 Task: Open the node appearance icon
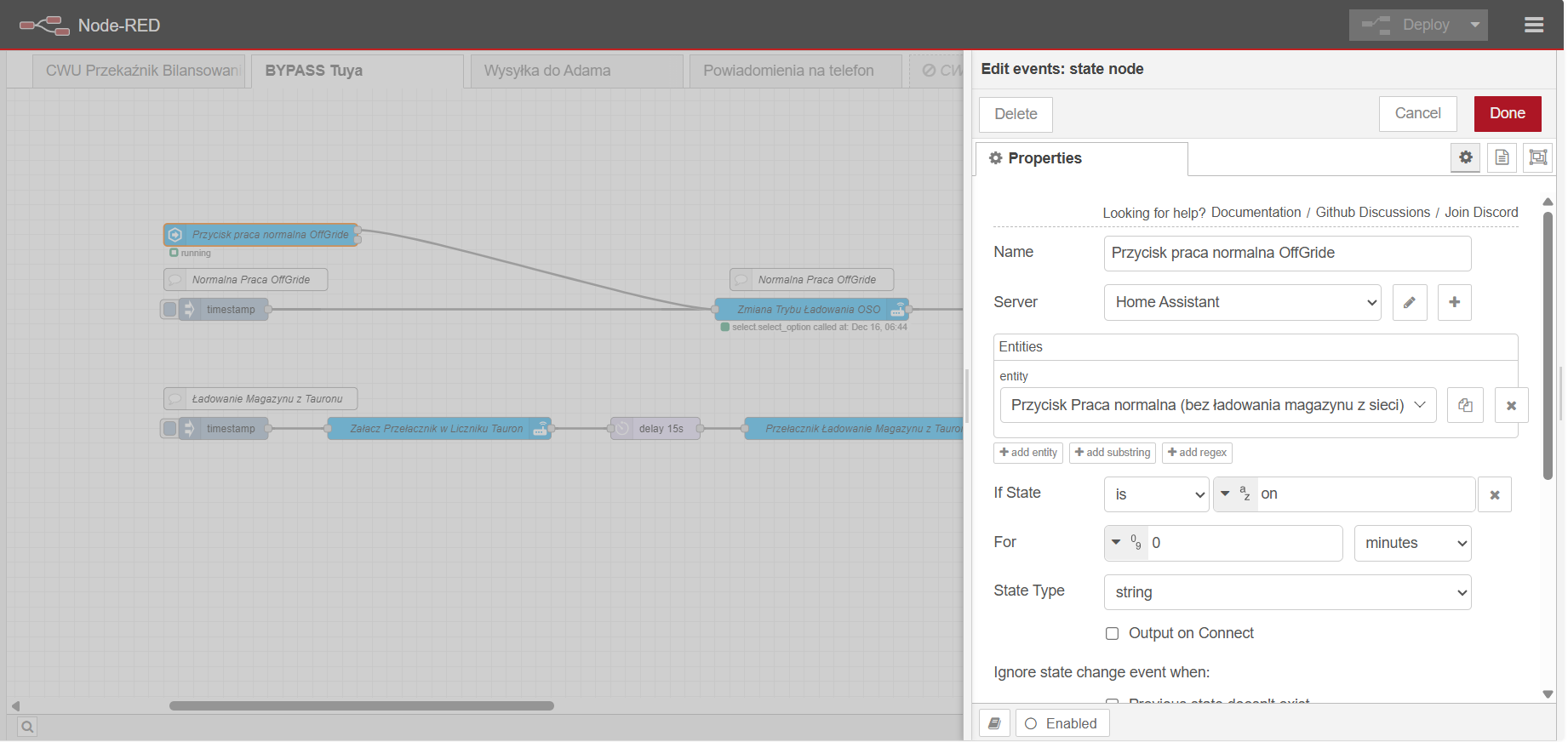coord(1537,157)
